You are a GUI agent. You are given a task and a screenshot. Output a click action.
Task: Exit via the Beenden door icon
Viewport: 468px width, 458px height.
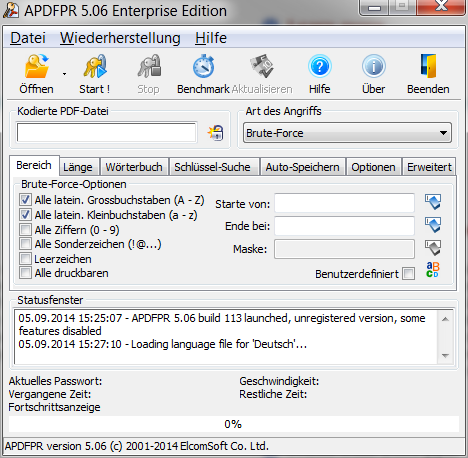[428, 74]
